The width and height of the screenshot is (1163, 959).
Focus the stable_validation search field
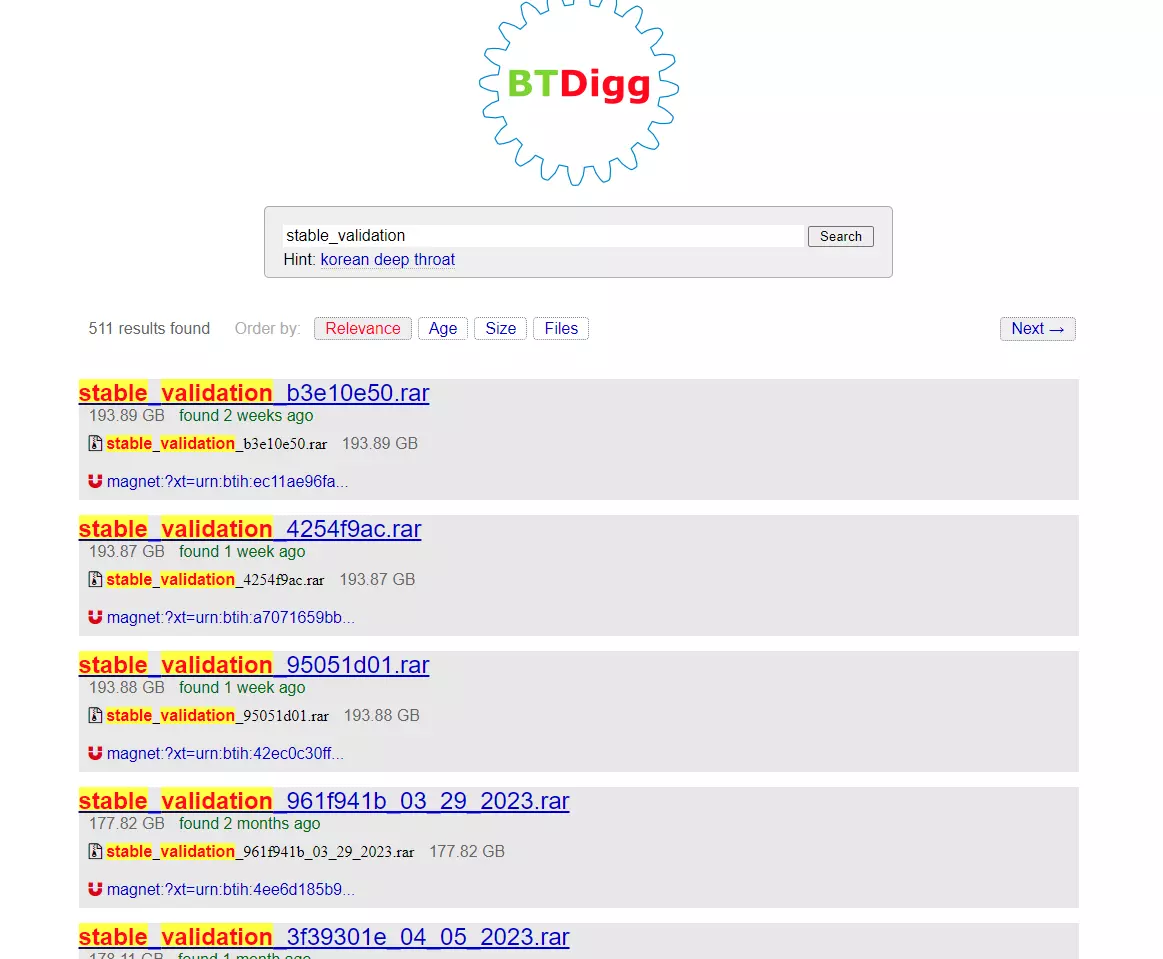tap(543, 236)
